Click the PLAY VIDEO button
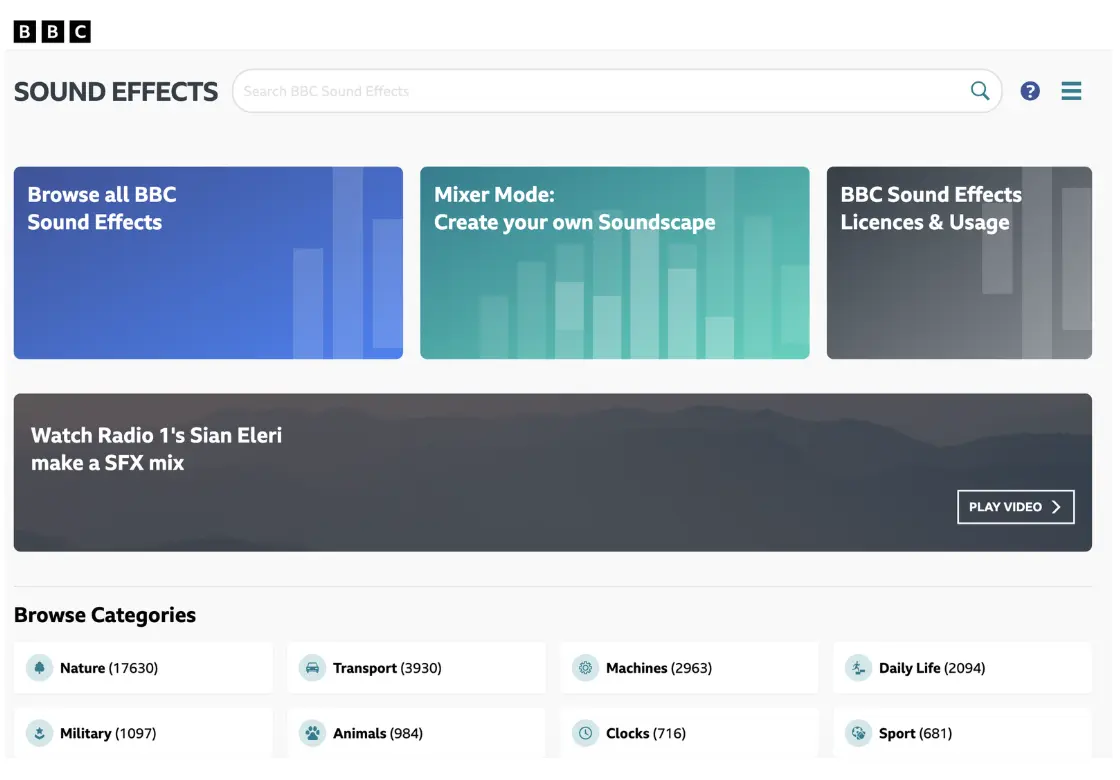Viewport: 1120px width, 780px height. point(1015,506)
